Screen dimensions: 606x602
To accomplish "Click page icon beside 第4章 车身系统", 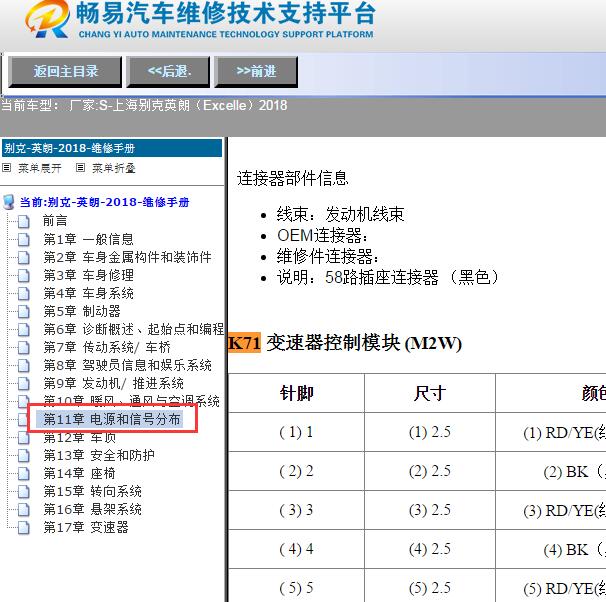I will pyautogui.click(x=24, y=294).
